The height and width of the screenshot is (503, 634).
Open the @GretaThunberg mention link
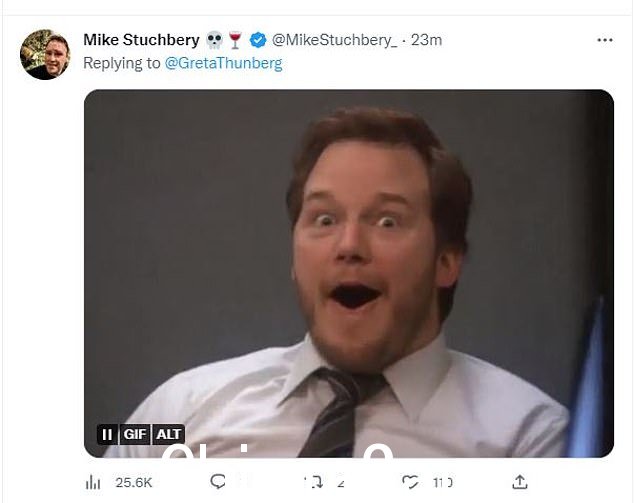[223, 63]
